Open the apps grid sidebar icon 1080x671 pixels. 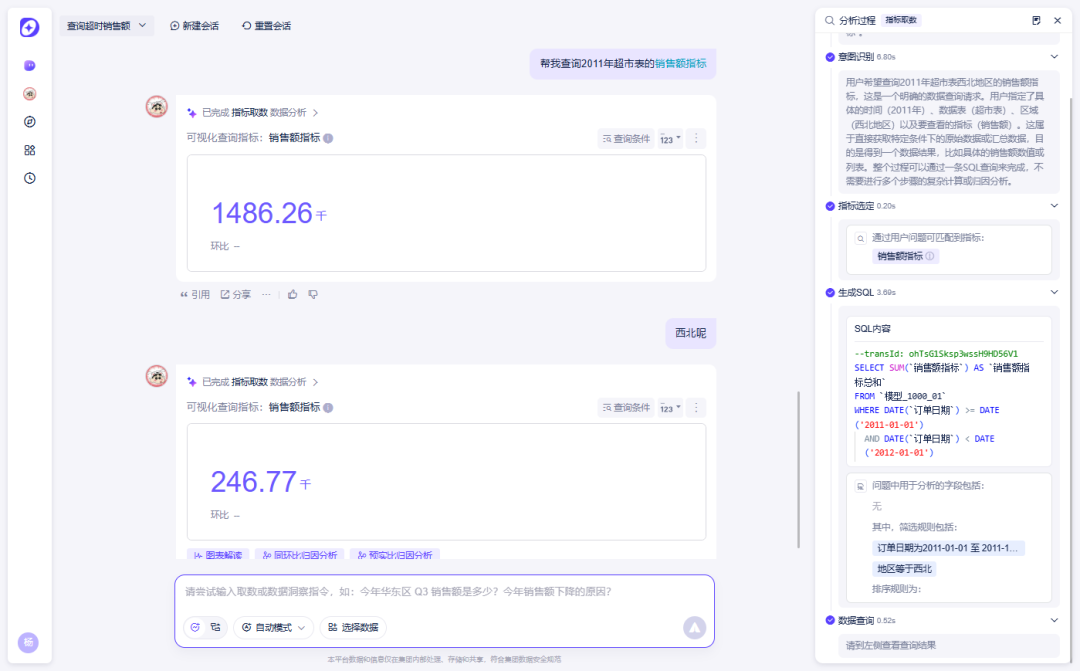click(30, 150)
